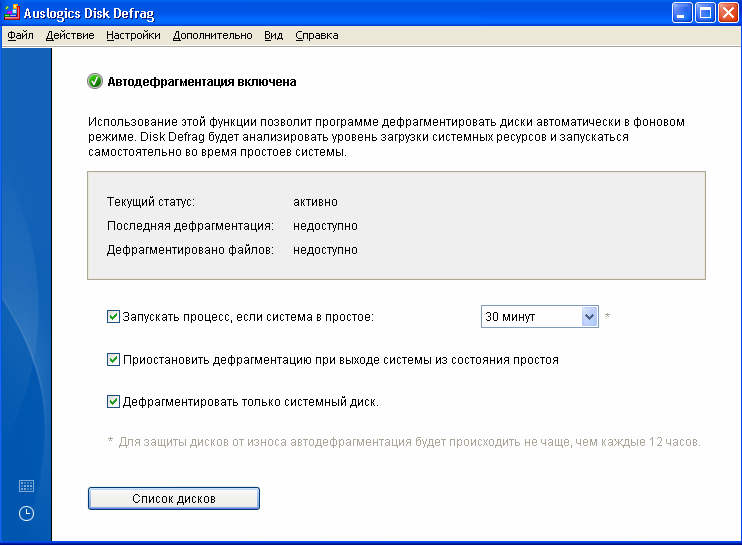Image resolution: width=742 pixels, height=546 pixels.
Task: Expand the '30 минут' idle time dropdown
Action: coord(588,317)
